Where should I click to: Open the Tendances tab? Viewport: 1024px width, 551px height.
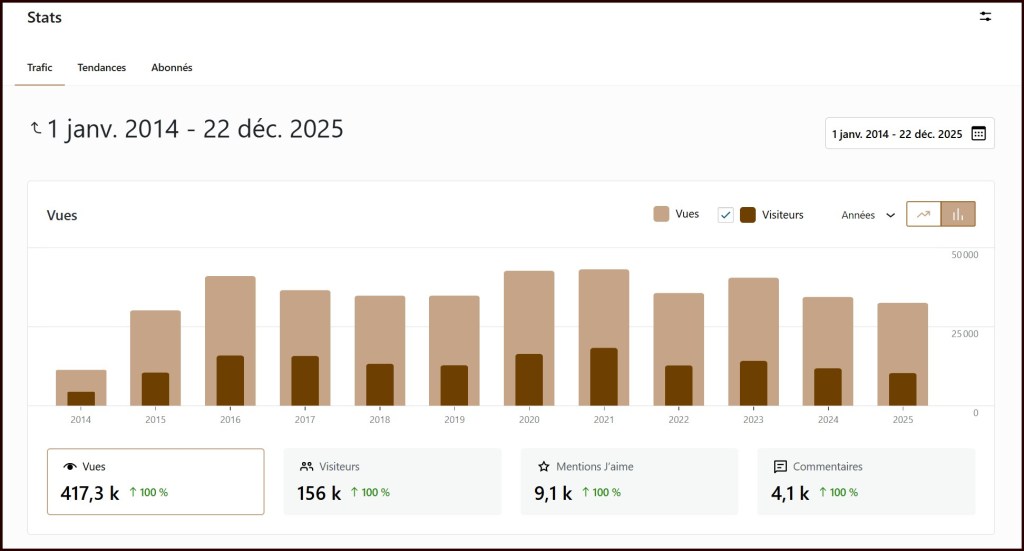102,68
